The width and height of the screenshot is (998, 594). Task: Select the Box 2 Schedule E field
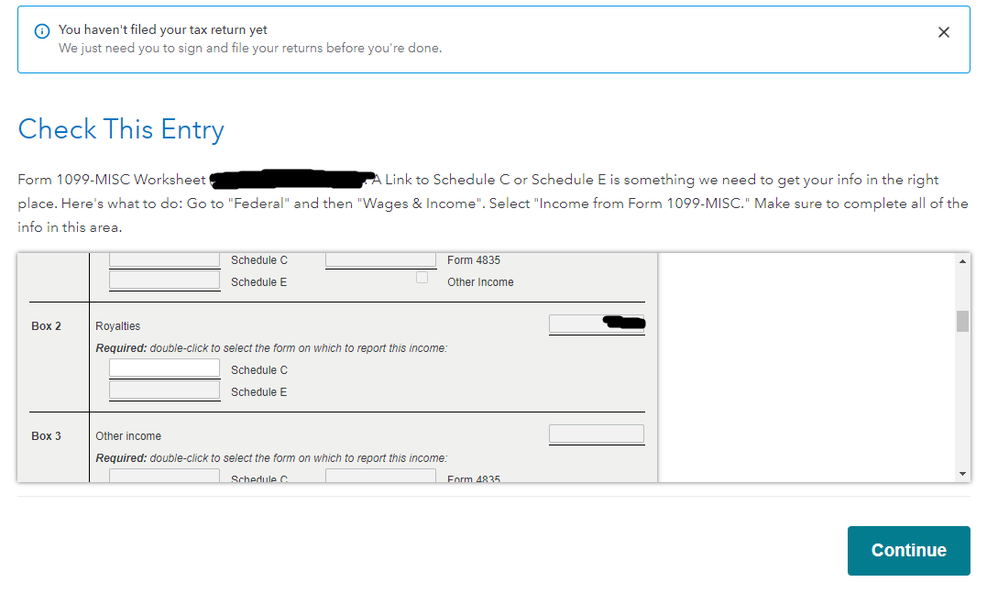[x=164, y=390]
